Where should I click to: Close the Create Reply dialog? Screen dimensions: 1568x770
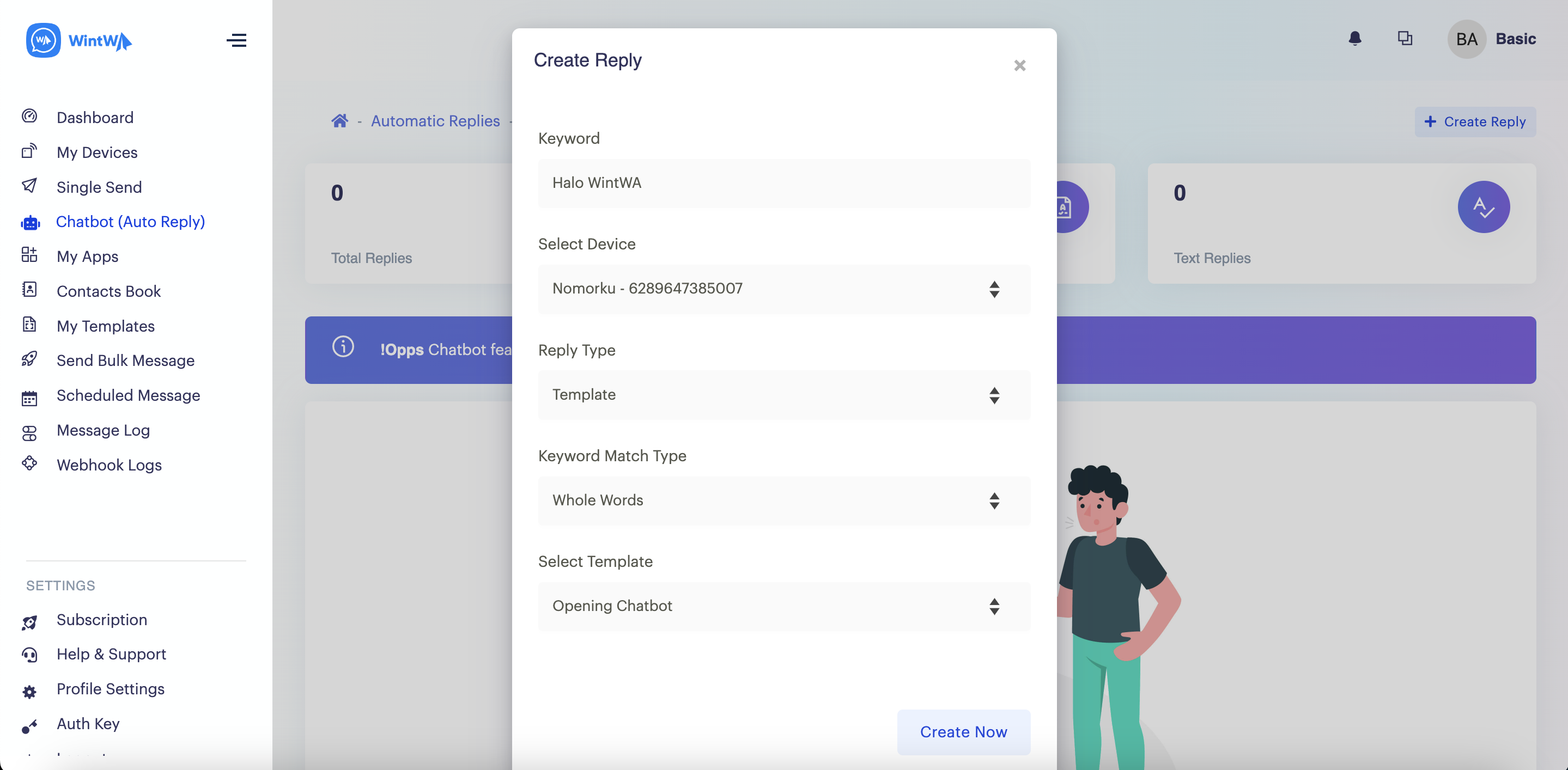pos(1019,65)
